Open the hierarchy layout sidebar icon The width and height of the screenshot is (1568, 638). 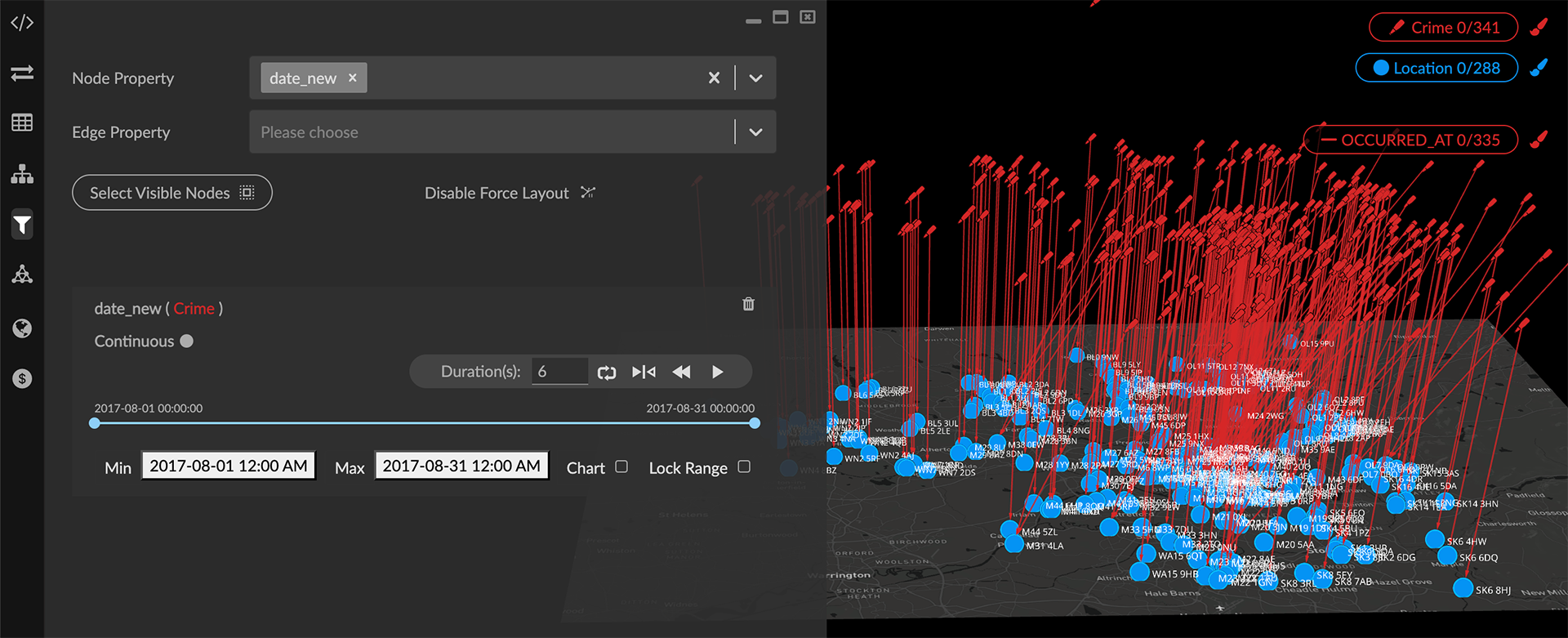(22, 174)
